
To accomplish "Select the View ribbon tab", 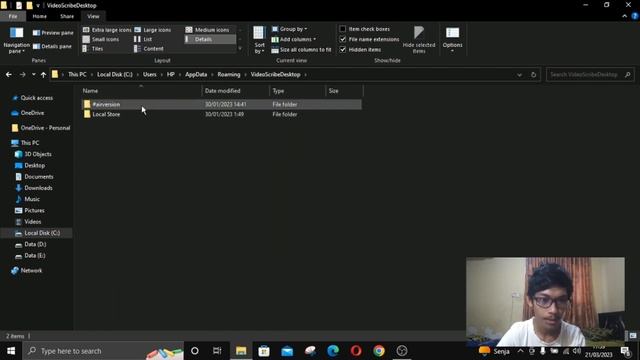I will (x=93, y=16).
